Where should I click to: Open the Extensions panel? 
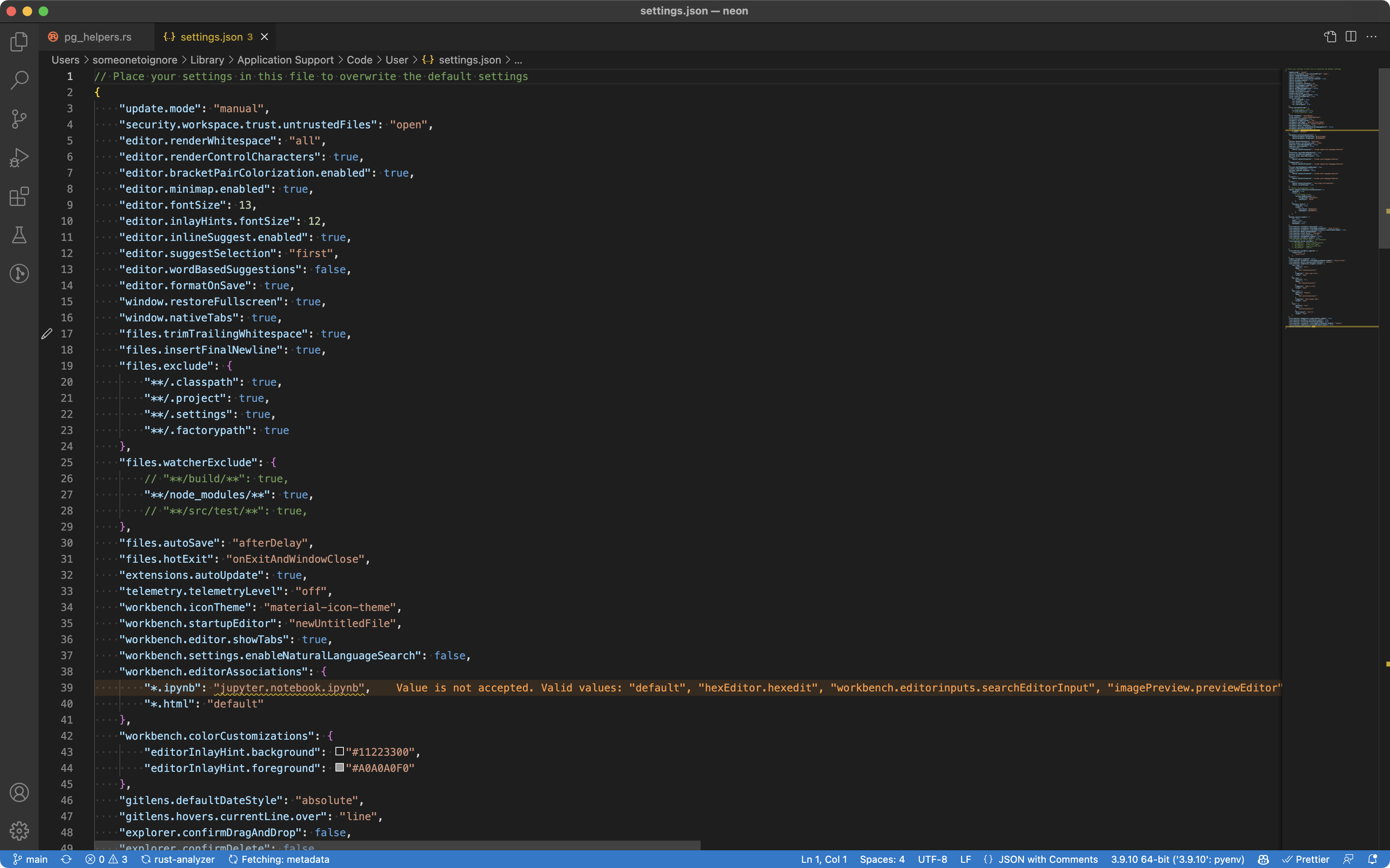19,196
